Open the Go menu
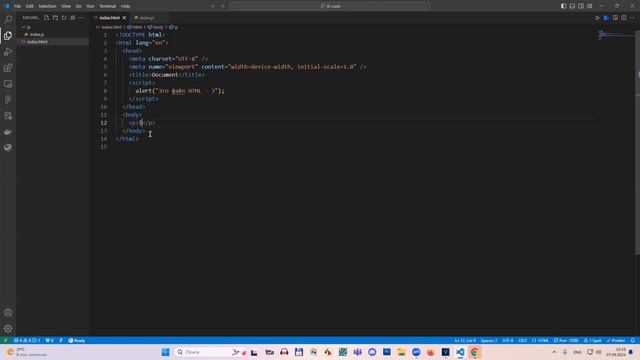Screen dimensions: 640x360 (78, 6)
